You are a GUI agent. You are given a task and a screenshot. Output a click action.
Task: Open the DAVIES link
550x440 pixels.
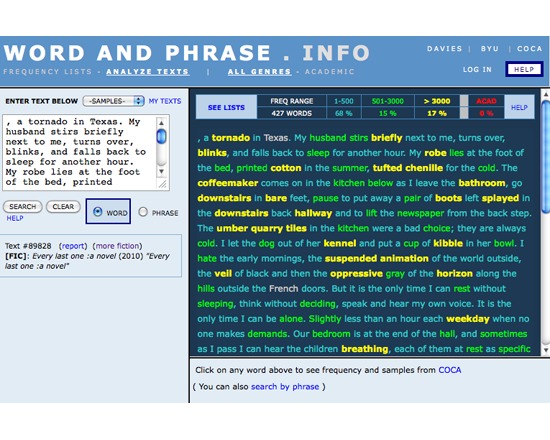444,49
